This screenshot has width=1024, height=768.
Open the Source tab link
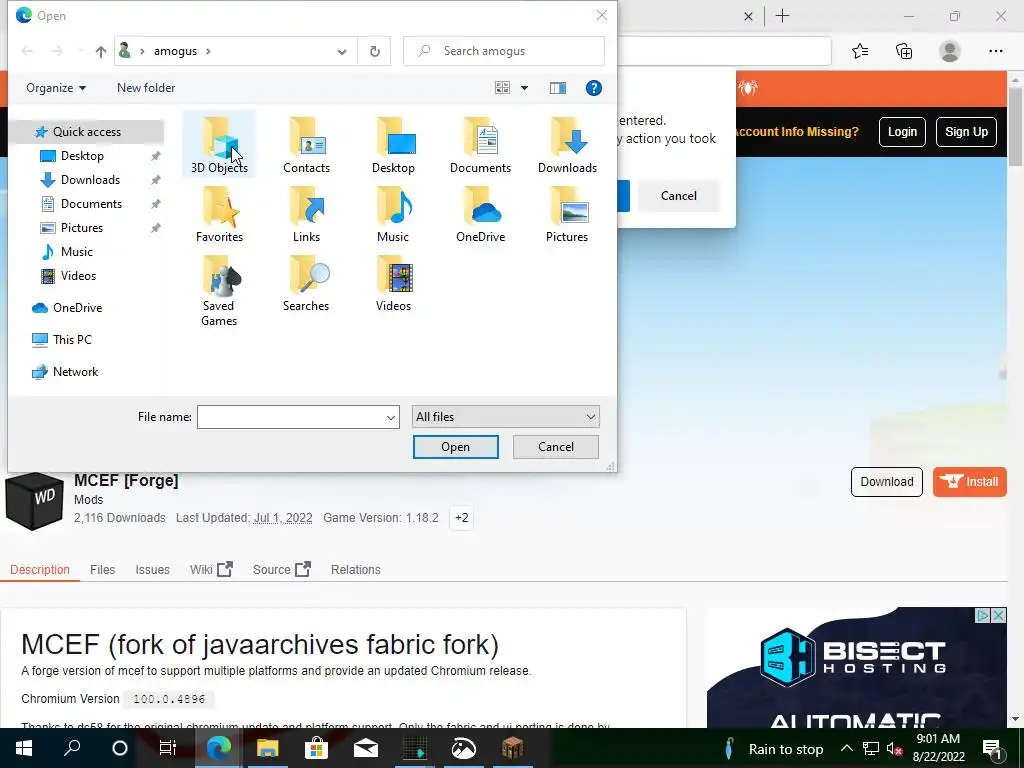[281, 569]
